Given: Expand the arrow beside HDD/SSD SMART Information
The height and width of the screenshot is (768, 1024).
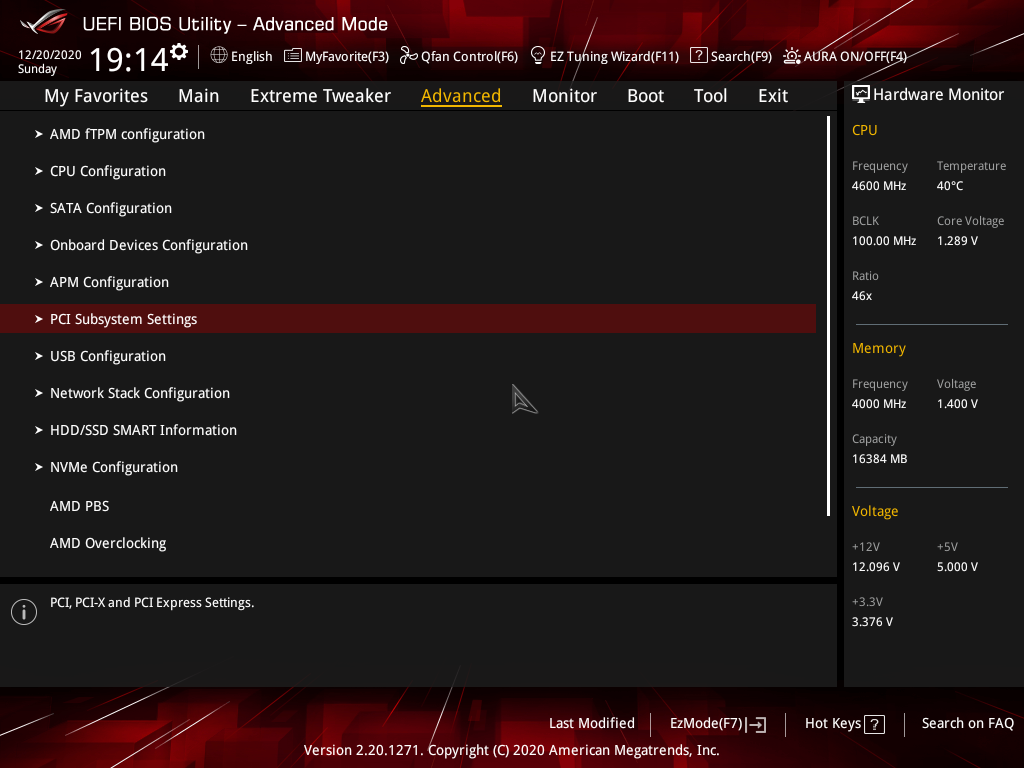Looking at the screenshot, I should pyautogui.click(x=39, y=430).
